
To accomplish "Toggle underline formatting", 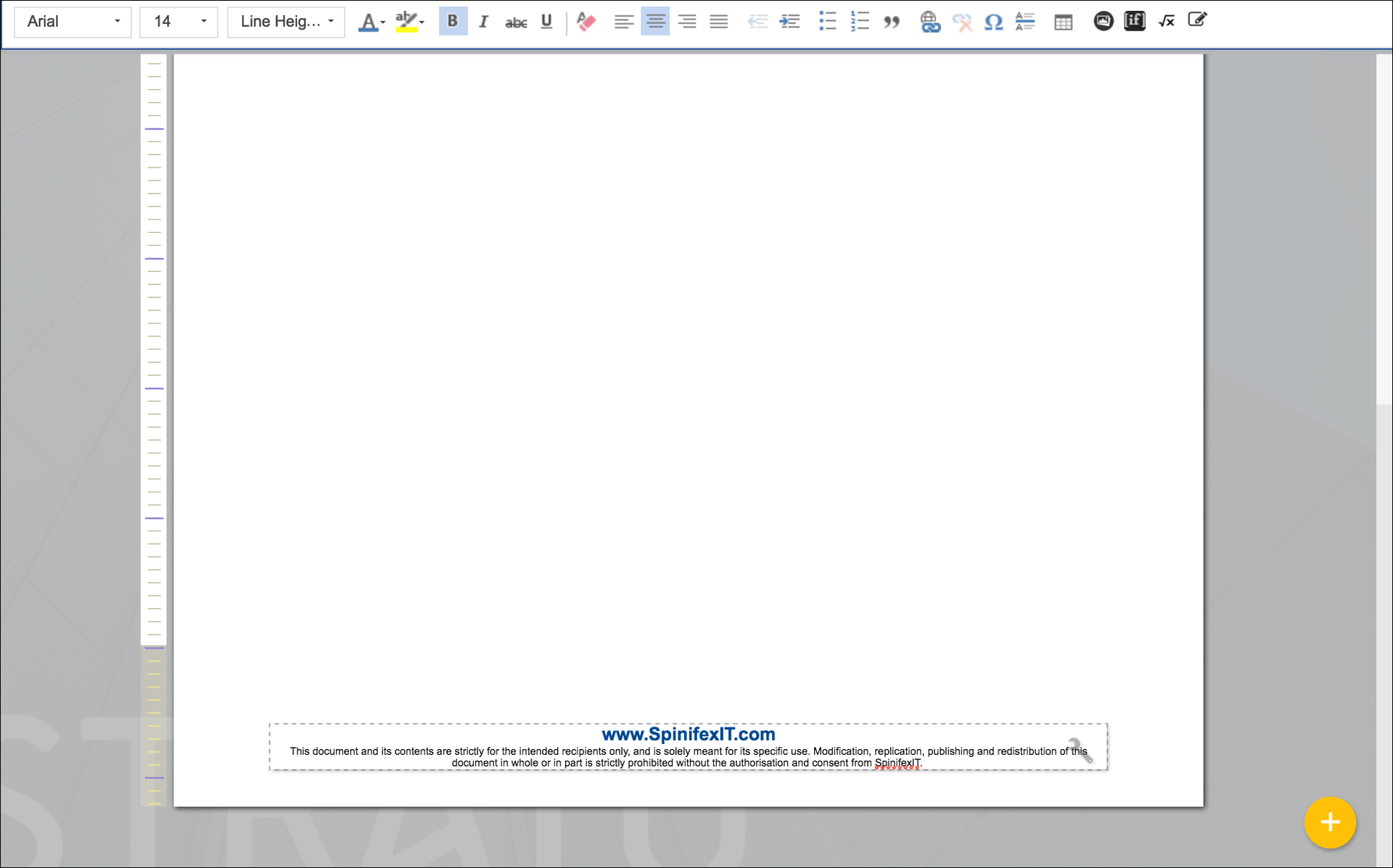I will click(546, 22).
